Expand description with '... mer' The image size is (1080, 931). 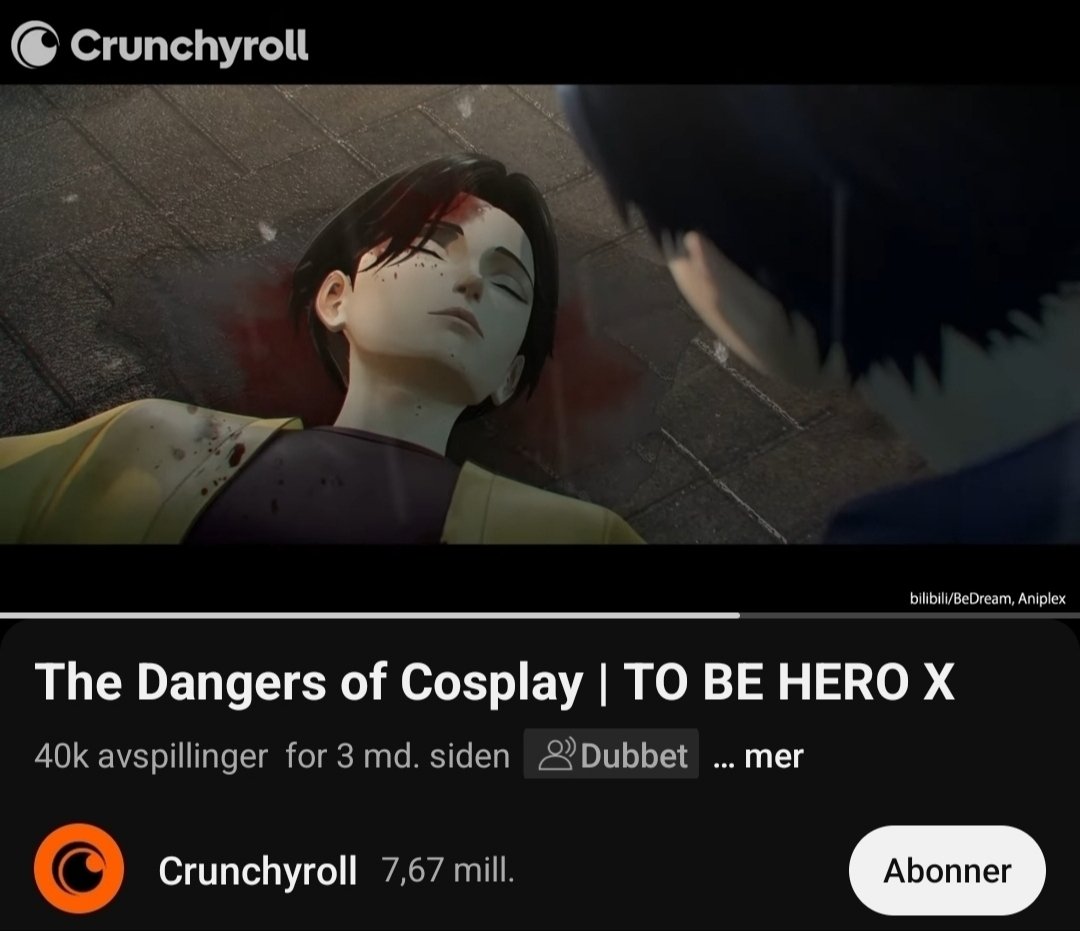(758, 756)
